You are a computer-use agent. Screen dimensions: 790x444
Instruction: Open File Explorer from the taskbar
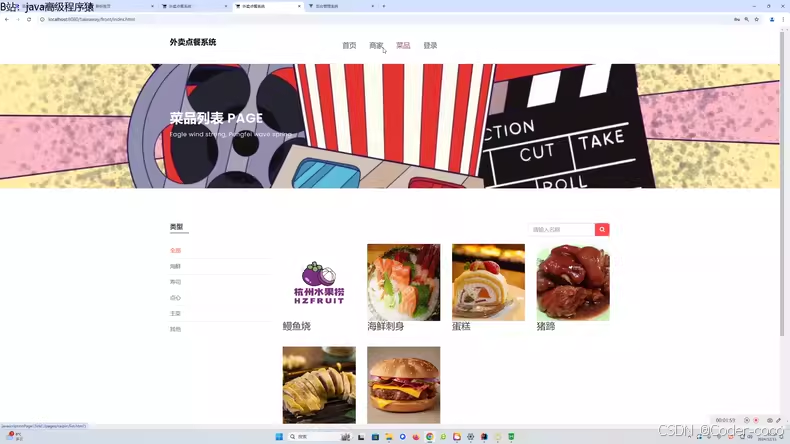pos(389,436)
